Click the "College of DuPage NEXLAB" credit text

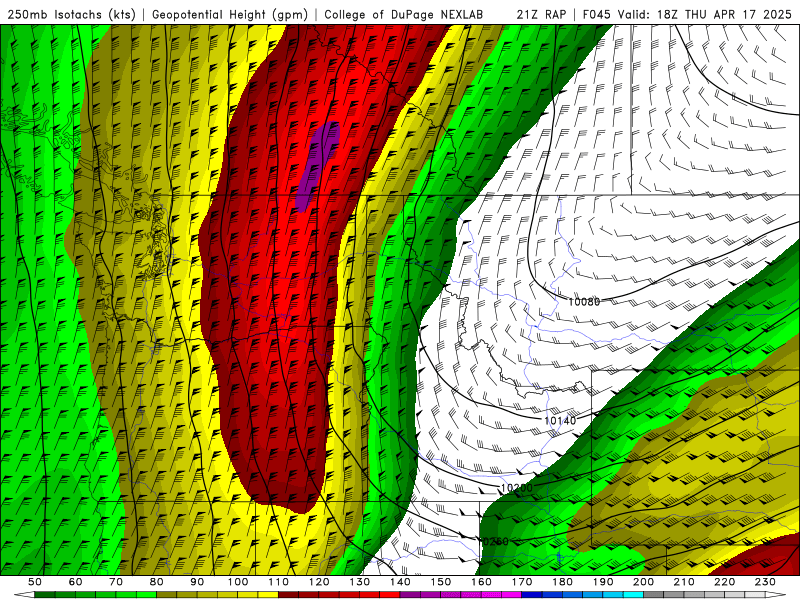point(404,14)
